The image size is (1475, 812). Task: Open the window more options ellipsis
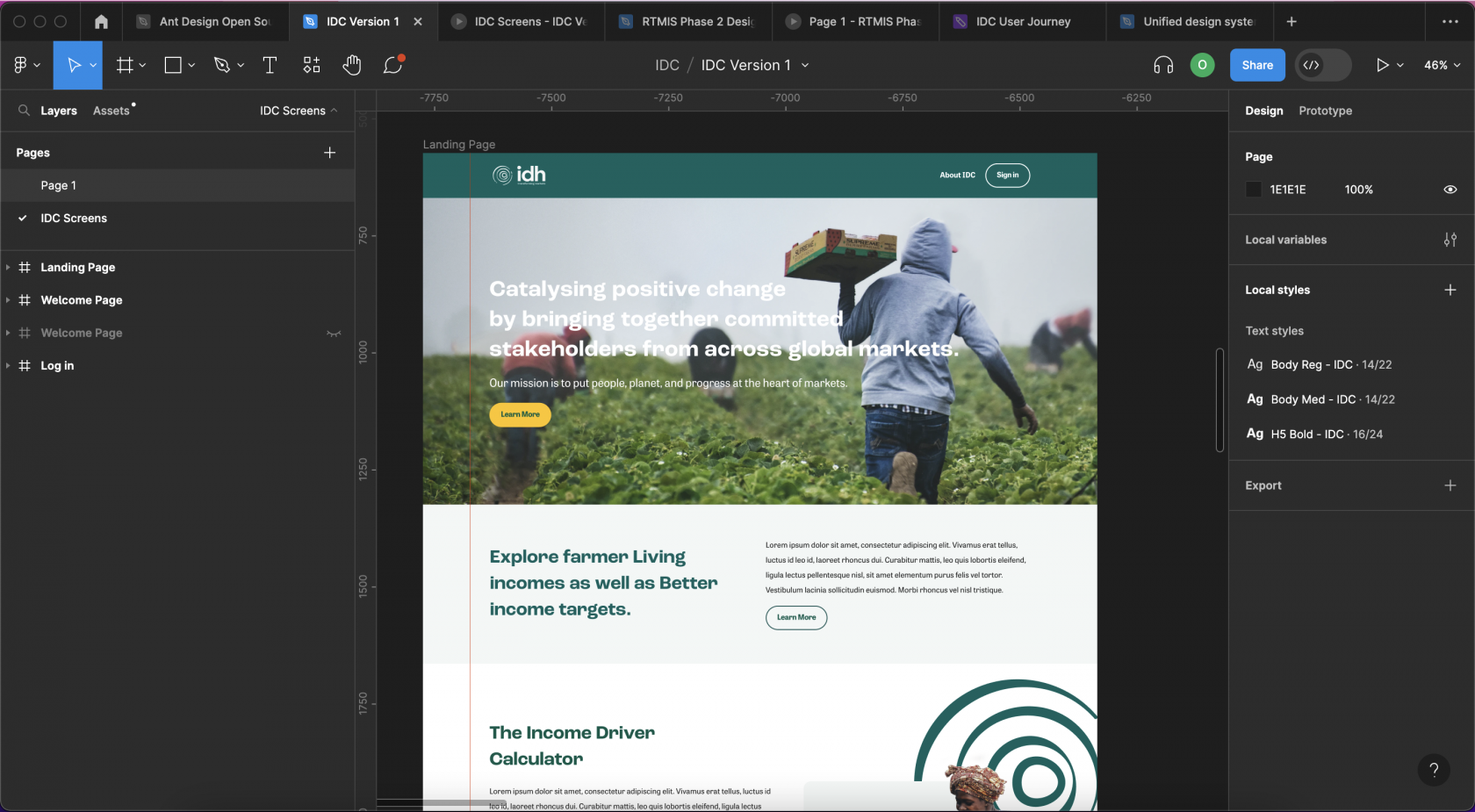point(1450,22)
